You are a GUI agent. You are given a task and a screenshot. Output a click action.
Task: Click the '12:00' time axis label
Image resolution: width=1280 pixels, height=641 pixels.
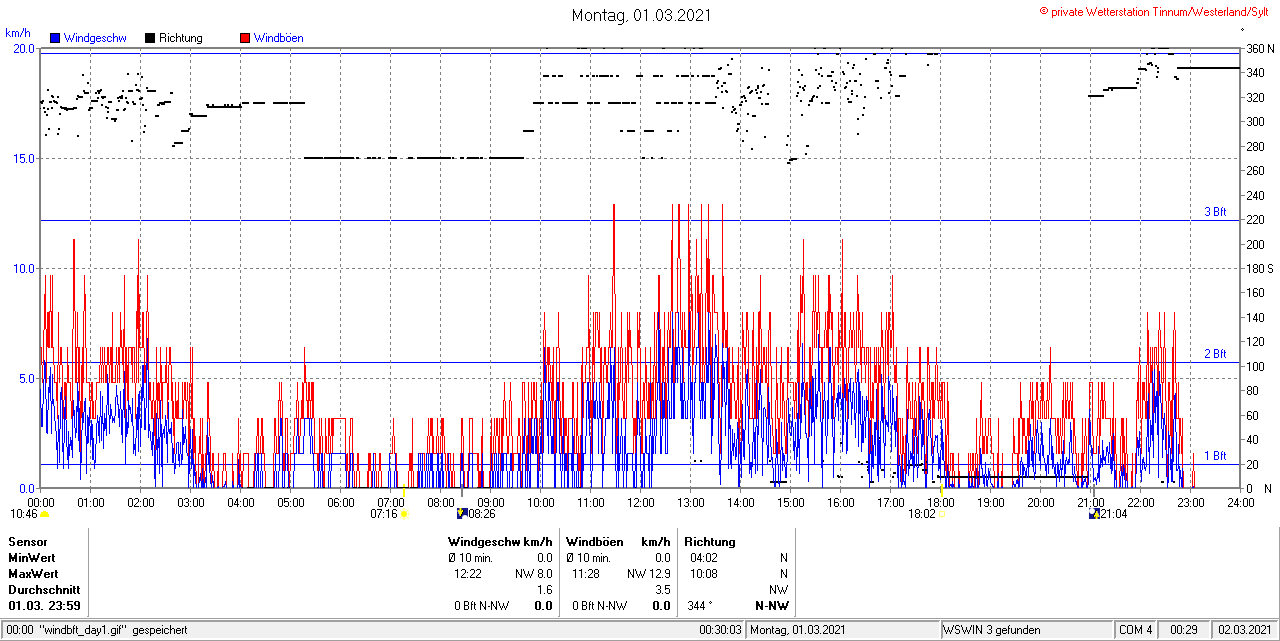(640, 502)
